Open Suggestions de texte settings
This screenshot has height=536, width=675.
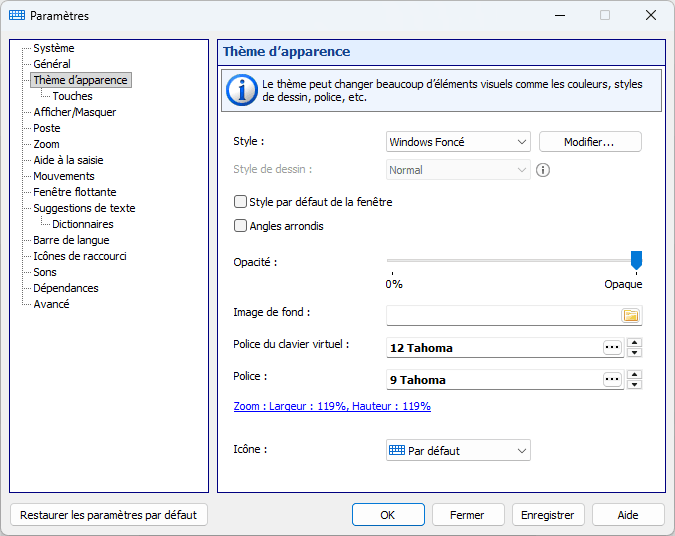pyautogui.click(x=84, y=208)
